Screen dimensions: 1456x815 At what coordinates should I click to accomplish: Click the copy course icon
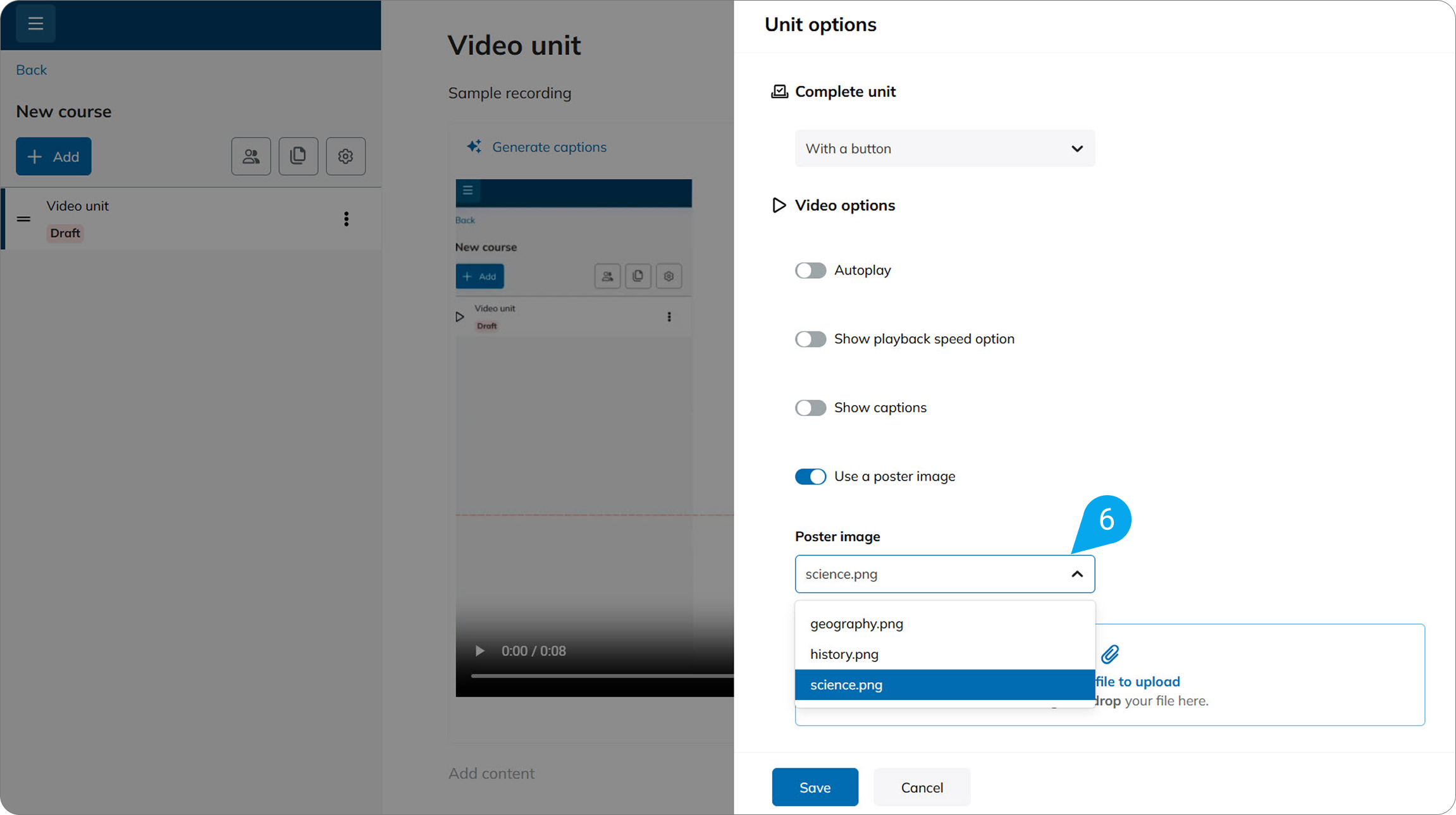point(298,156)
